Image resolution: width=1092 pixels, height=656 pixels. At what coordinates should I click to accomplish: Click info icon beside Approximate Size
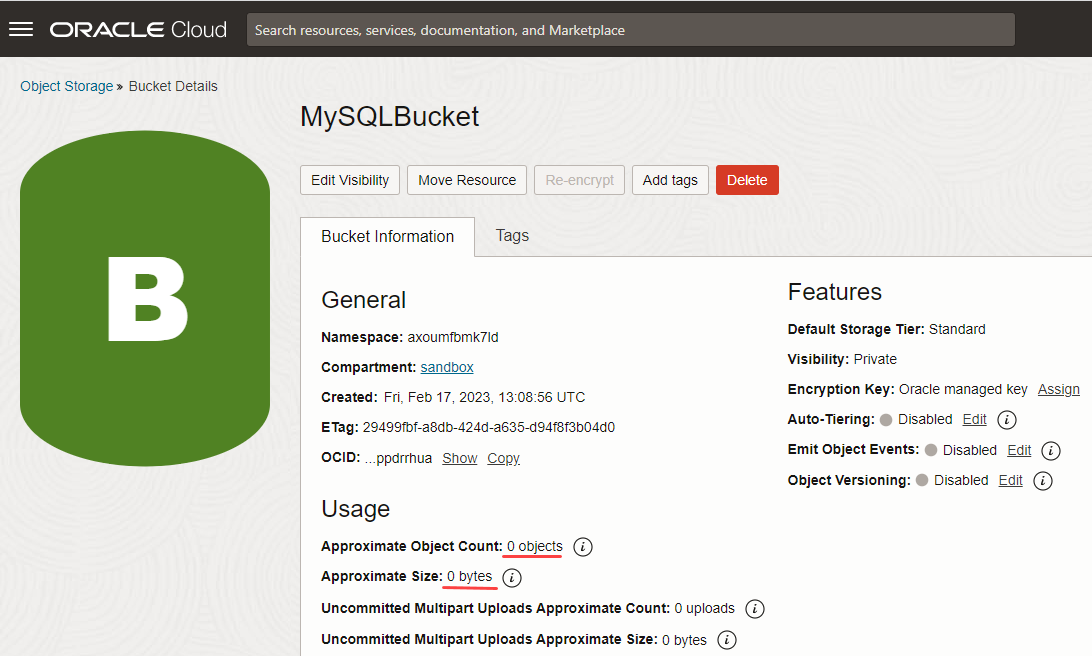click(x=511, y=577)
